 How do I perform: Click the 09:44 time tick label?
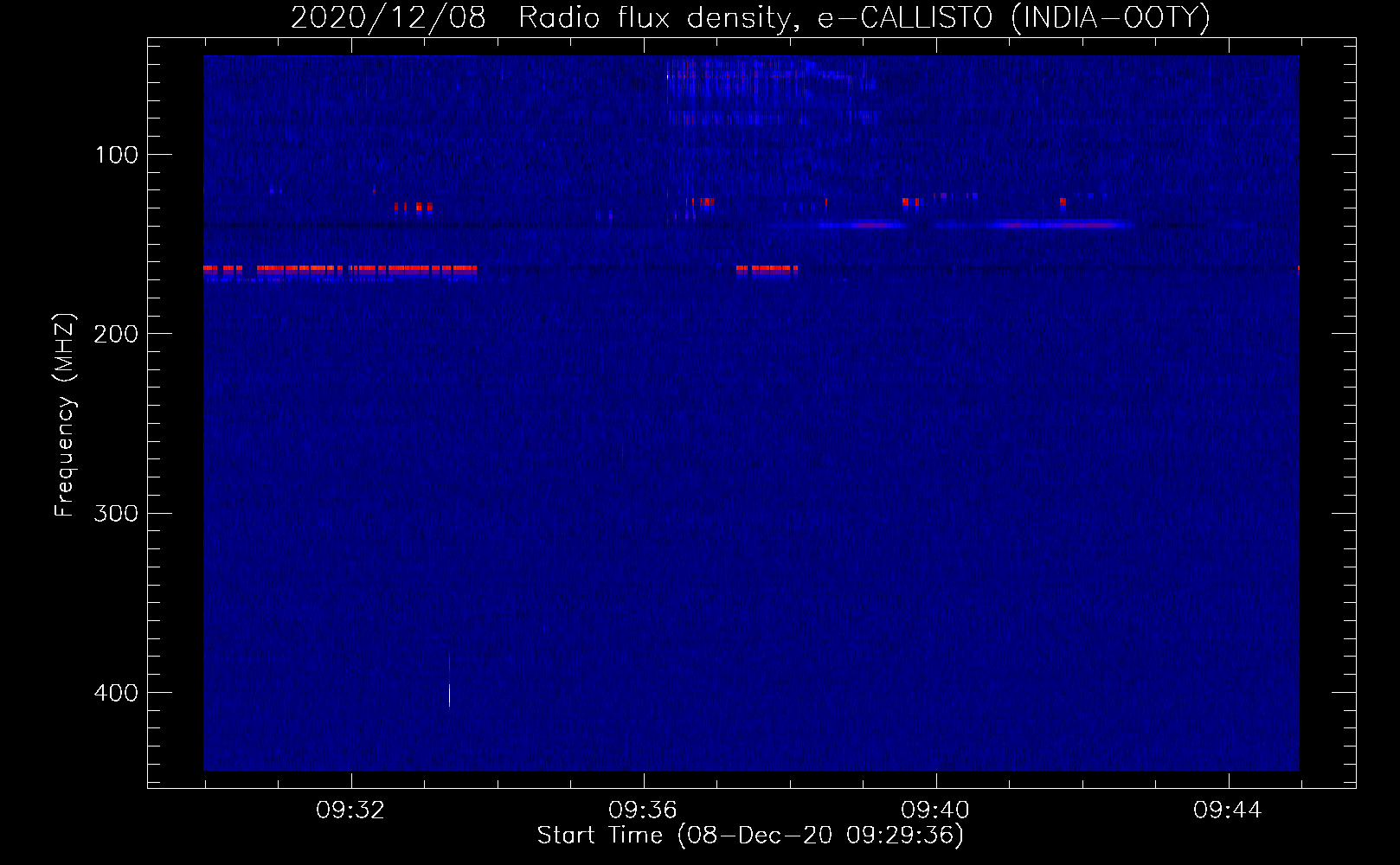click(x=1228, y=811)
